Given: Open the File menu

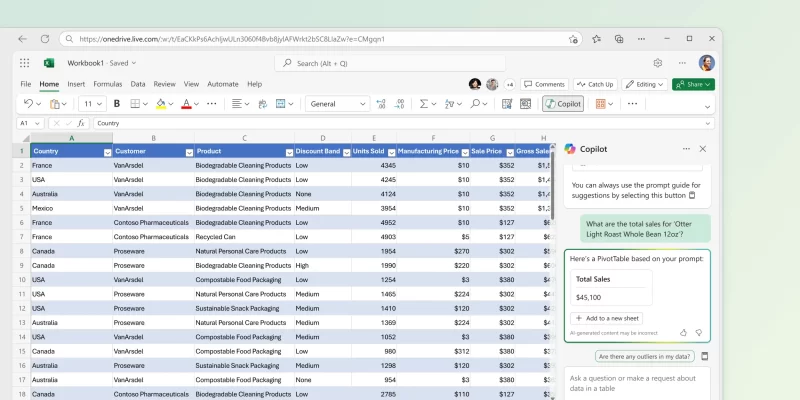Looking at the screenshot, I should [x=26, y=84].
